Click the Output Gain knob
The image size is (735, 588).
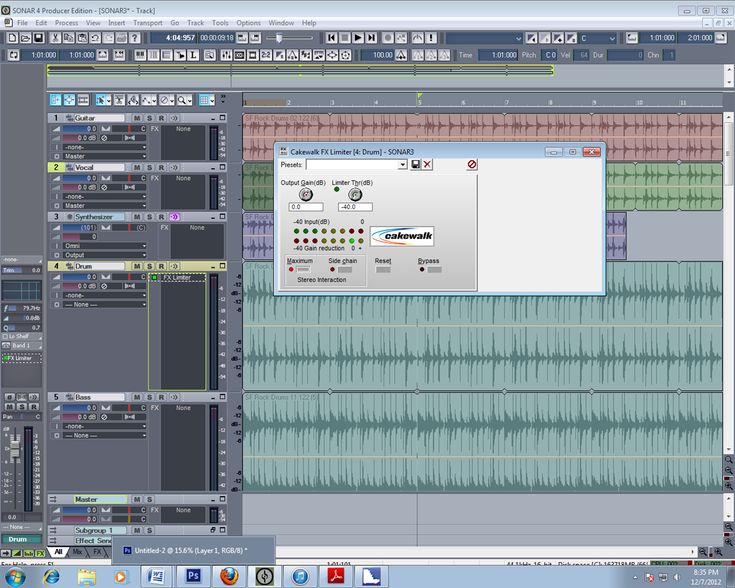[x=305, y=194]
